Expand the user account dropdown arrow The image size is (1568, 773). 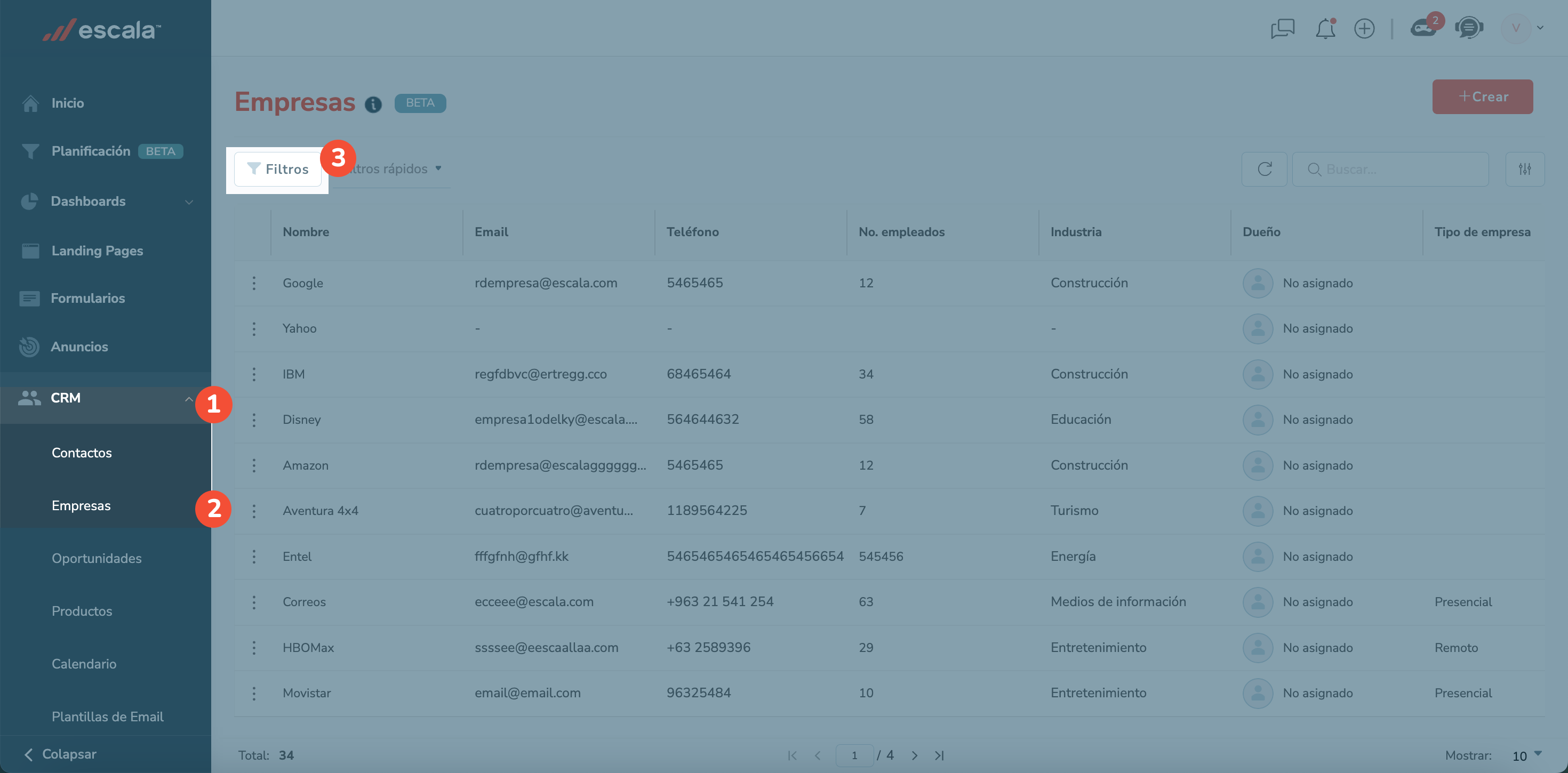tap(1540, 28)
